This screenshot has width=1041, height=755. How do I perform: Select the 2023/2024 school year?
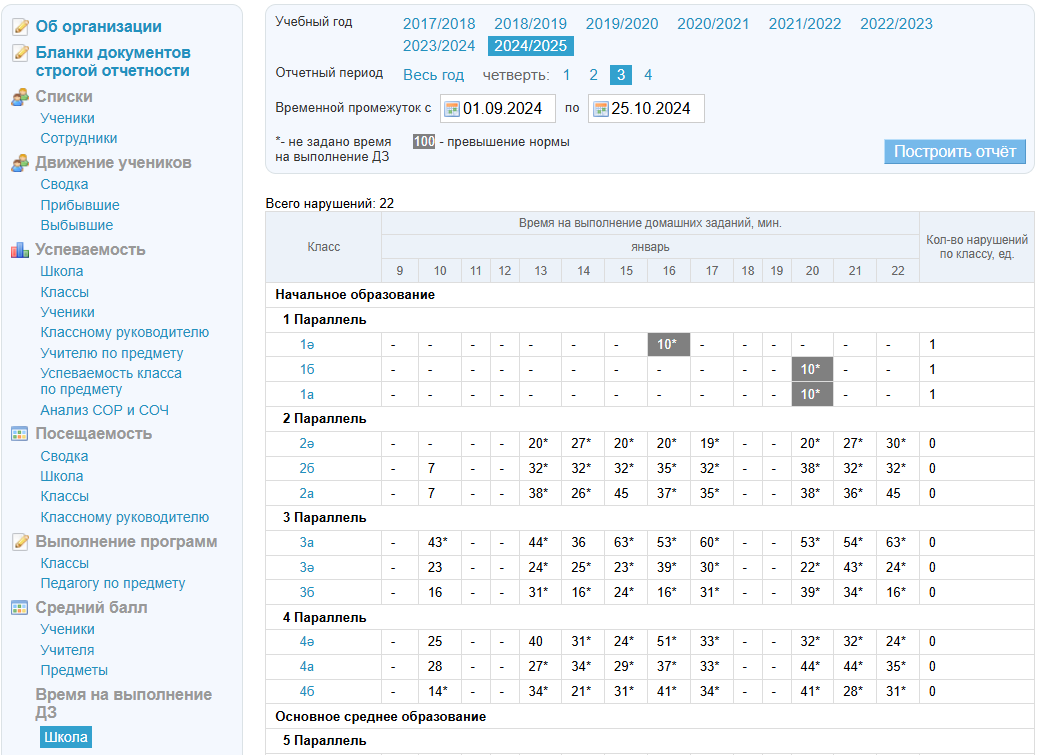[x=439, y=46]
